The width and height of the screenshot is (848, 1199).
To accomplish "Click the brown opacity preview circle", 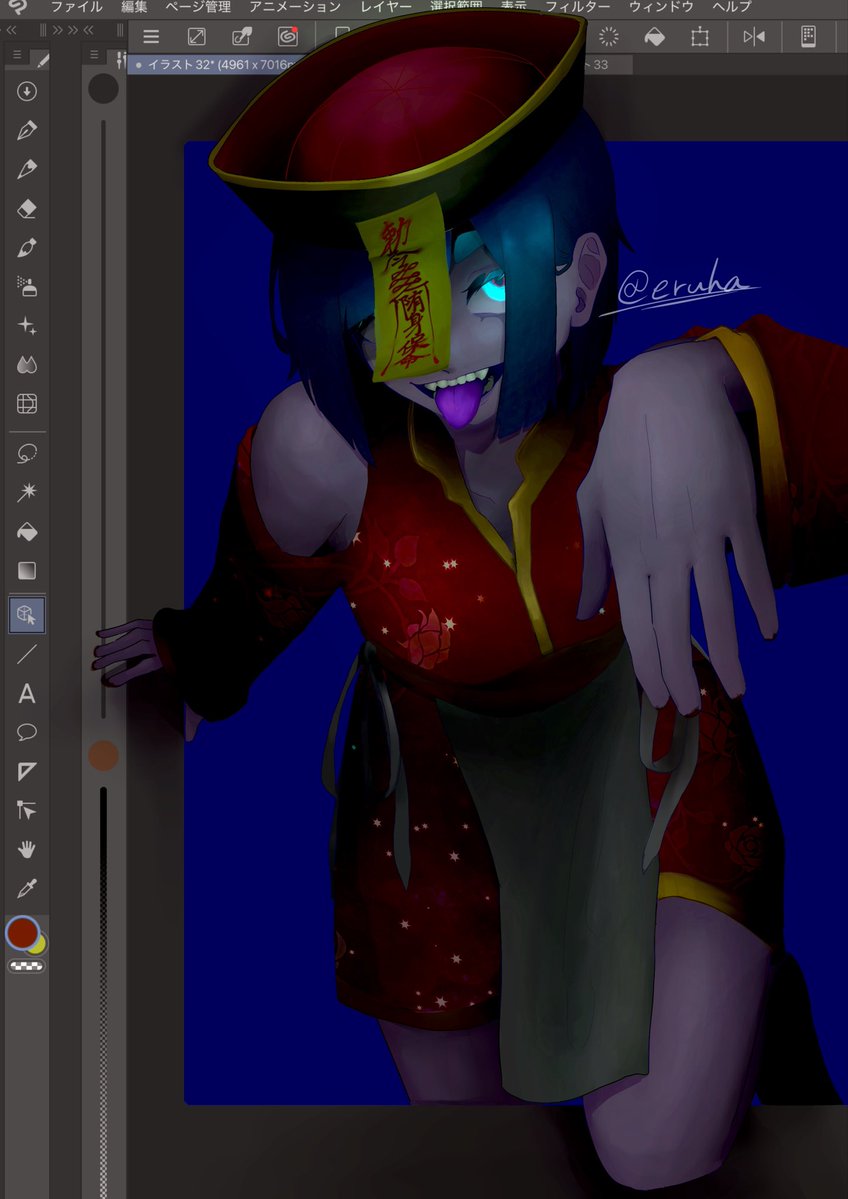I will click(103, 755).
